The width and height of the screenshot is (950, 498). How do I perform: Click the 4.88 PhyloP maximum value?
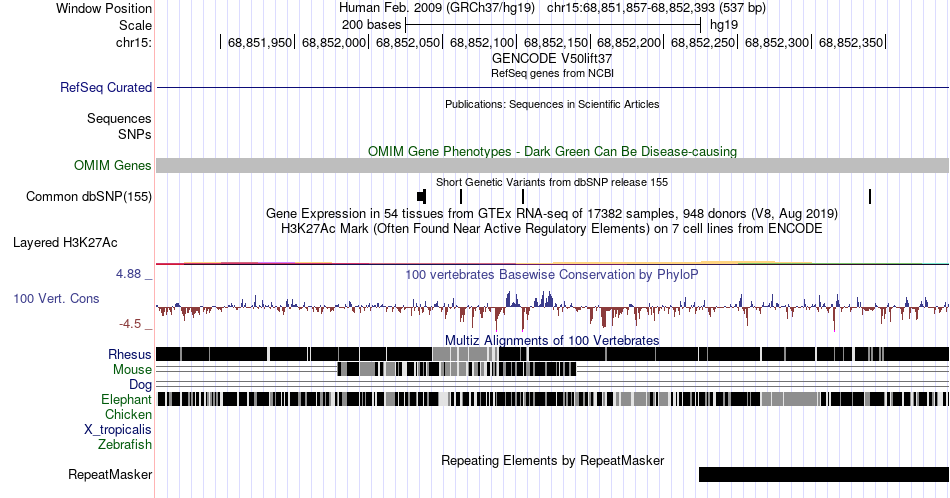128,274
